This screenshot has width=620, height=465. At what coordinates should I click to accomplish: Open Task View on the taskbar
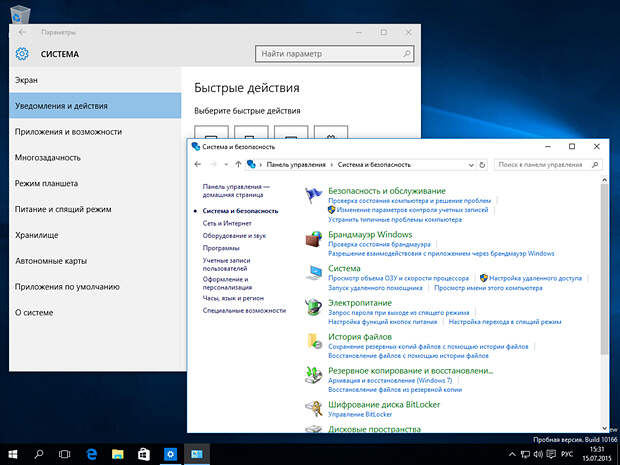coord(64,454)
